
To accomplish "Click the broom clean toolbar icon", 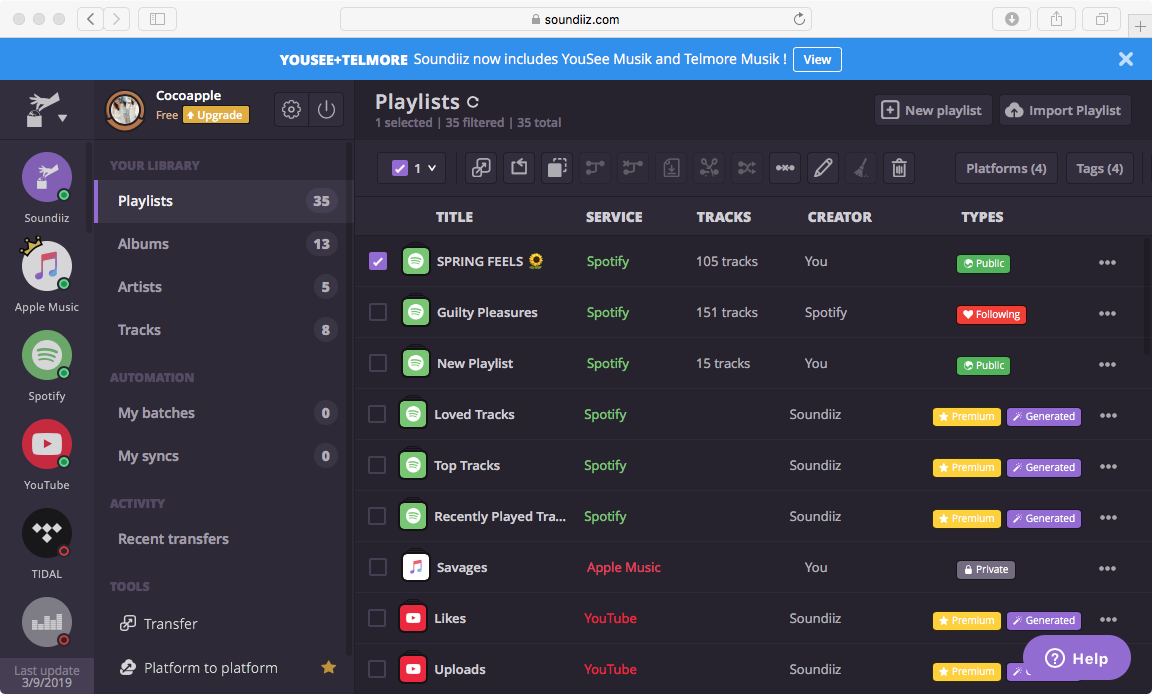I will pyautogui.click(x=861, y=168).
